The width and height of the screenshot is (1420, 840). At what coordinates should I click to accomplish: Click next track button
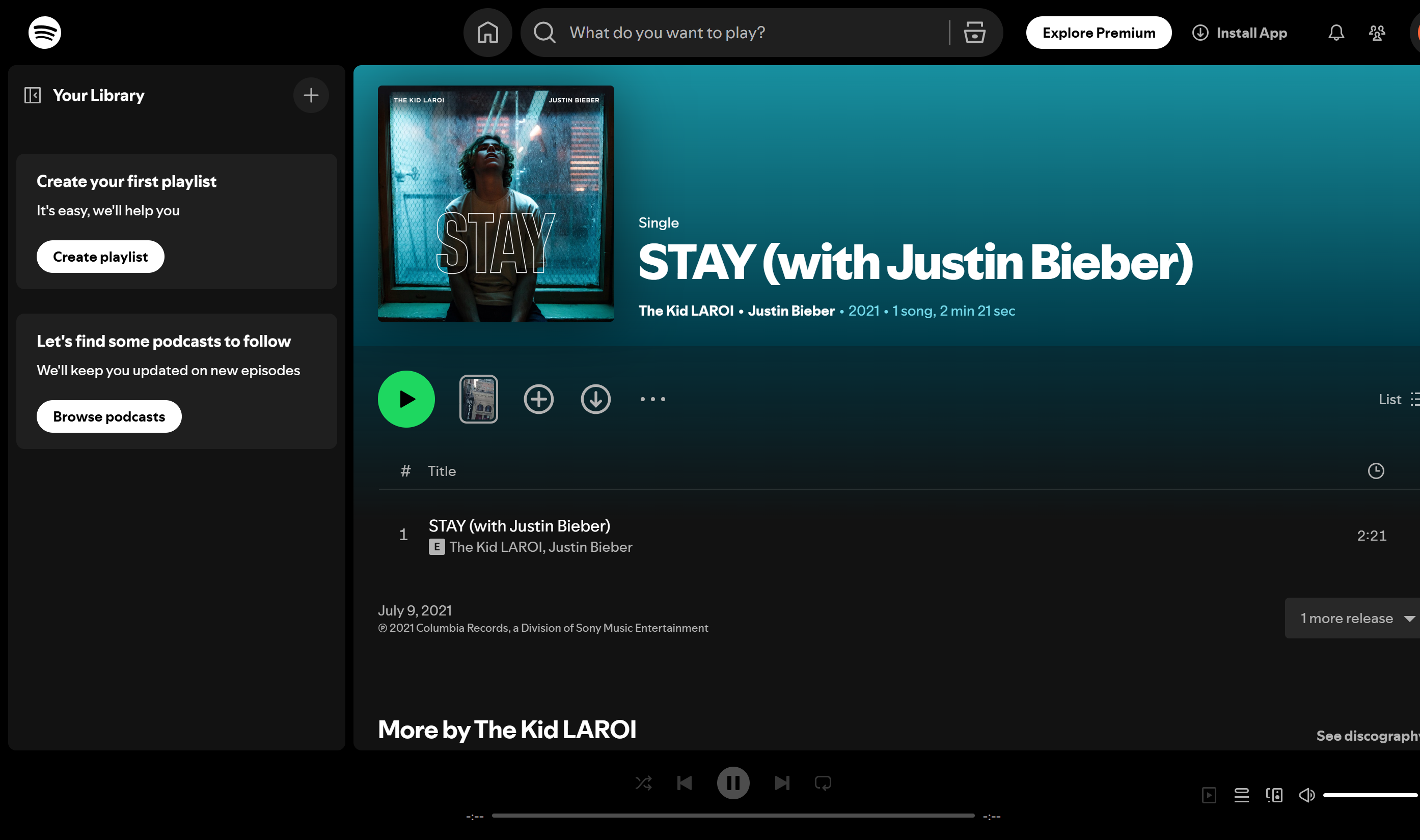click(x=781, y=783)
